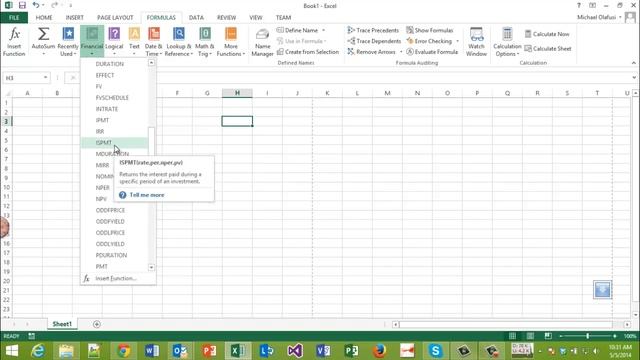This screenshot has height=360, width=640.
Task: Open Math & Trig functions menu
Action: (204, 41)
